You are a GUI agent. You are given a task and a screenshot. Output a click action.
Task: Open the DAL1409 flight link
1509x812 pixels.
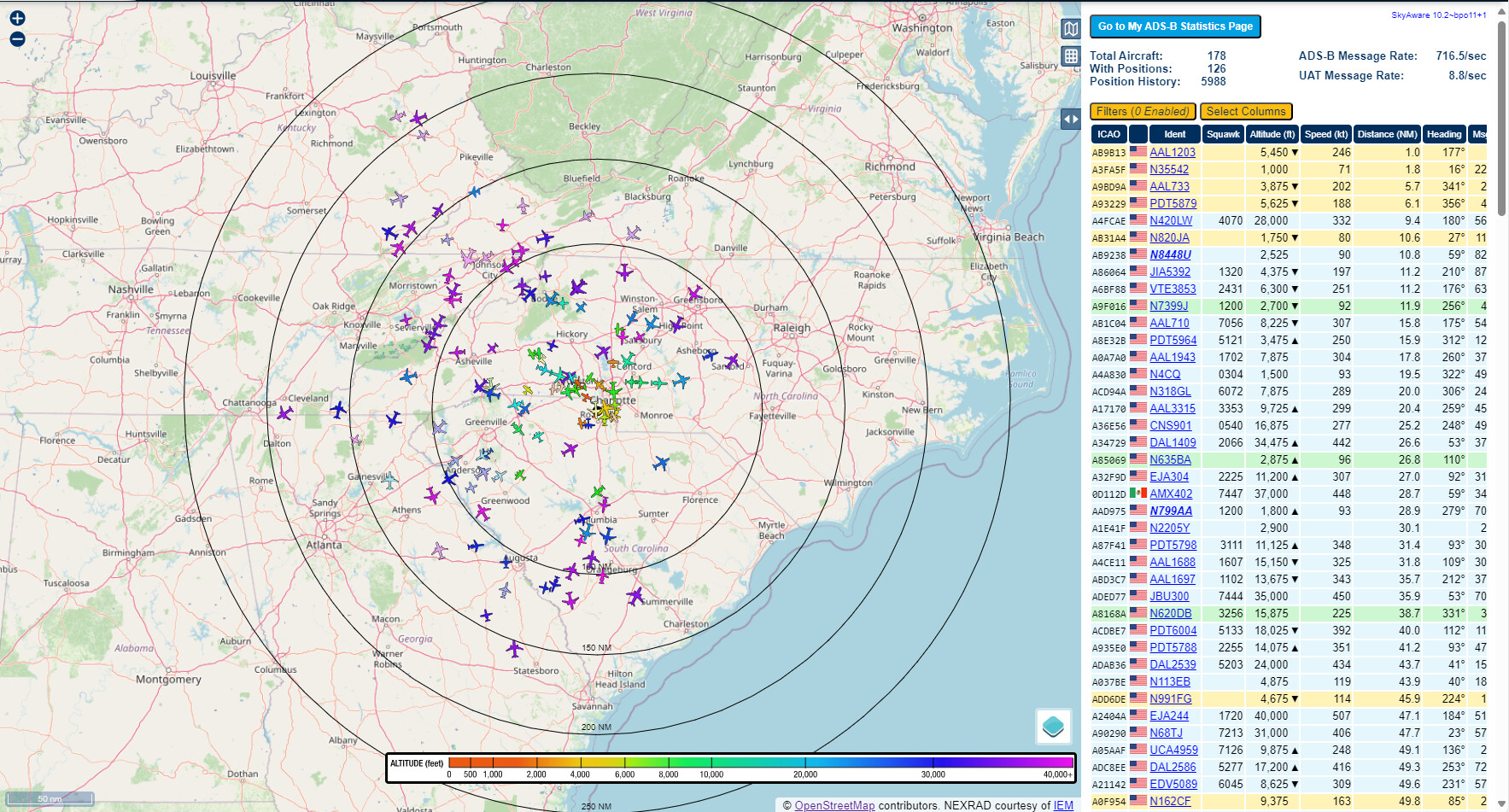[x=1173, y=442]
